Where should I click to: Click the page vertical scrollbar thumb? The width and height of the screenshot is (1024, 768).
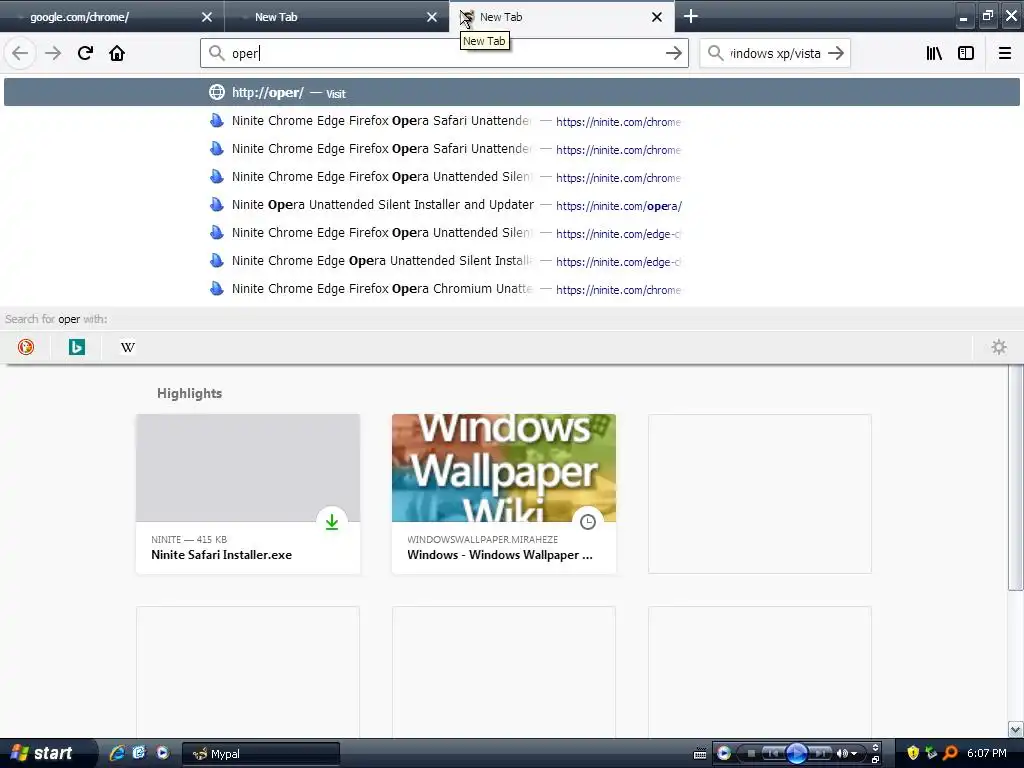pyautogui.click(x=1016, y=478)
